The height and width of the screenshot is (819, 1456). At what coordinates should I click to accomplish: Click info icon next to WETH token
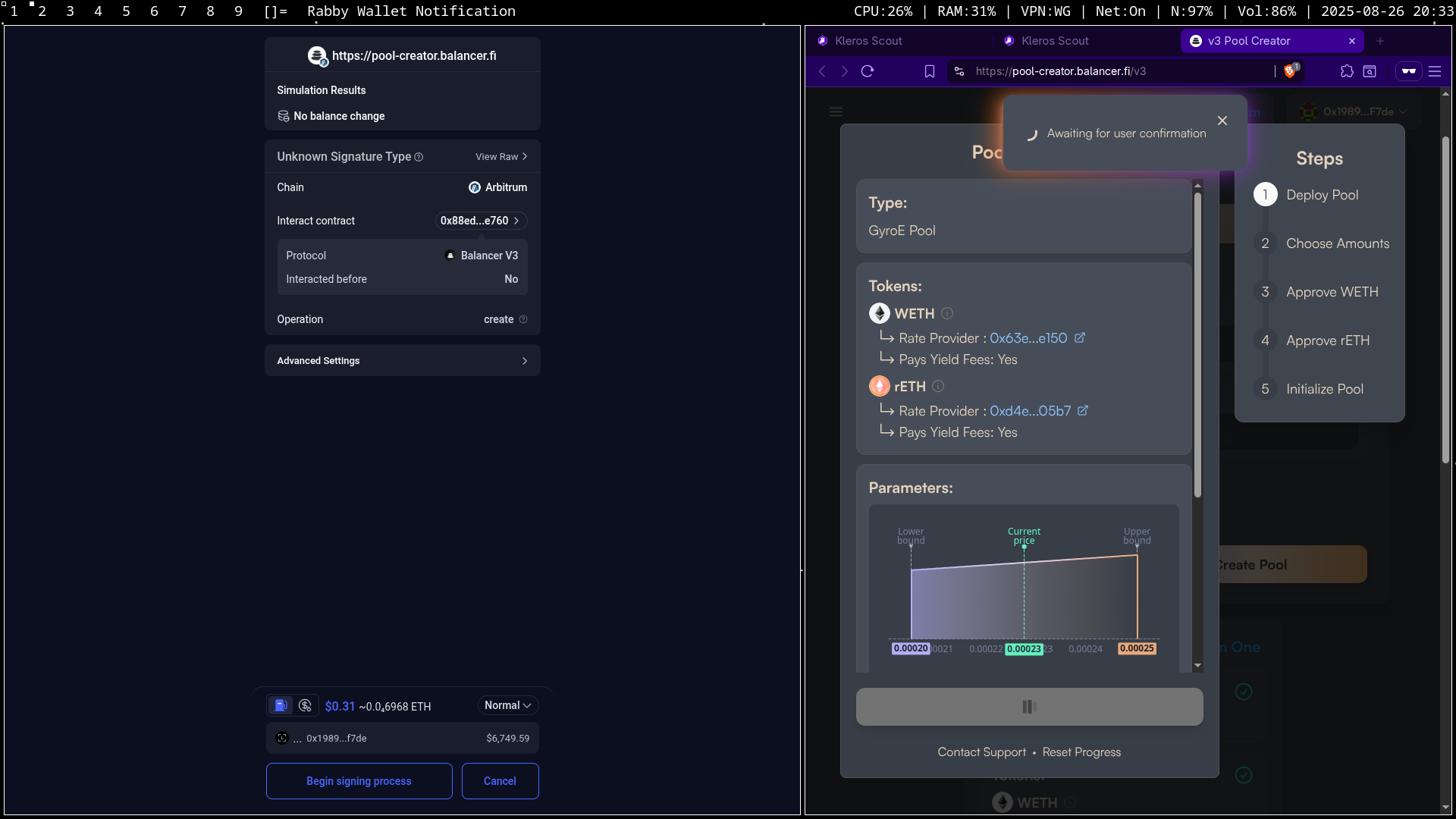coord(947,313)
